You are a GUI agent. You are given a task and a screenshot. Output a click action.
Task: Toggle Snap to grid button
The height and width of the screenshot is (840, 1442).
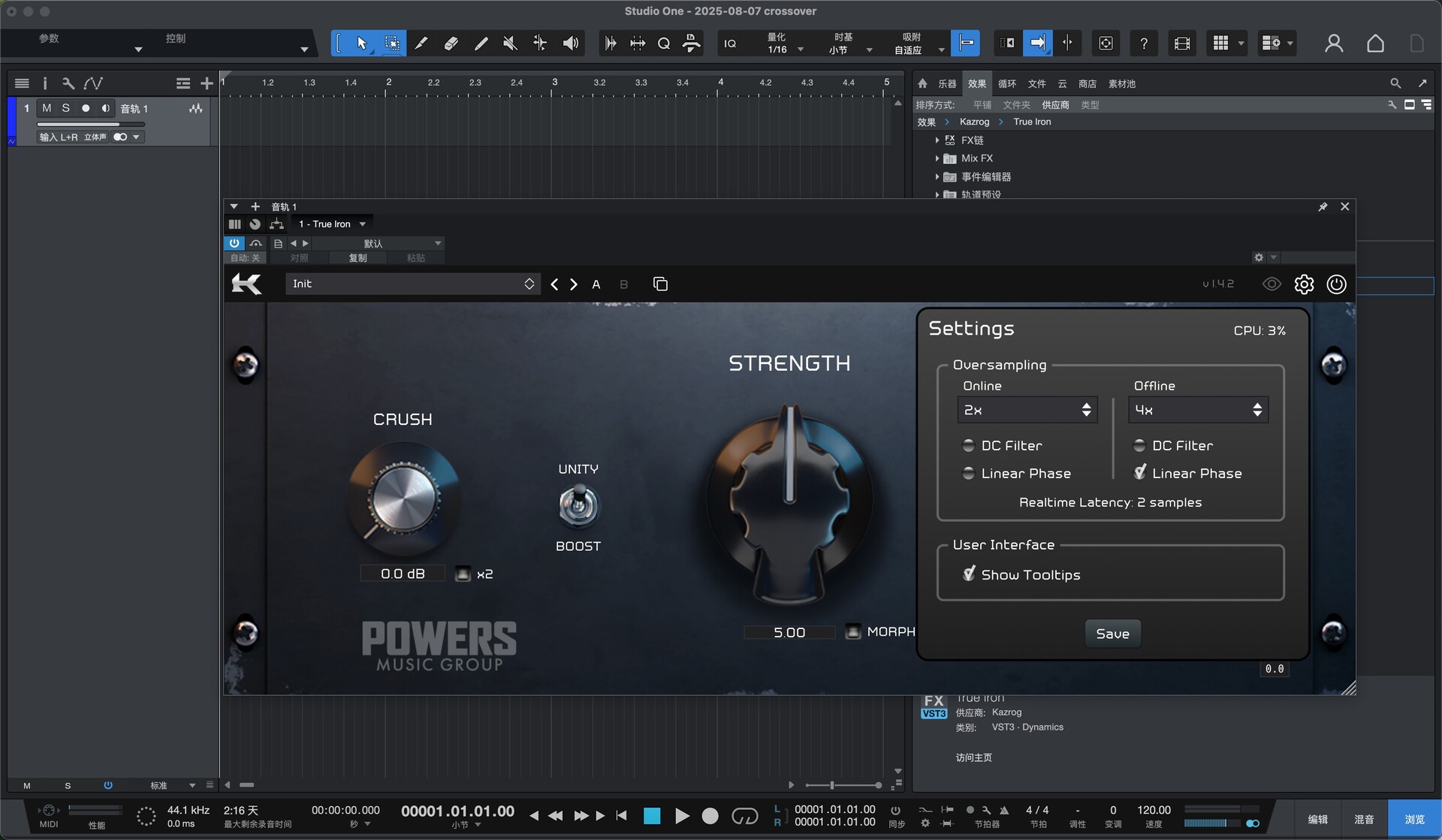click(966, 43)
